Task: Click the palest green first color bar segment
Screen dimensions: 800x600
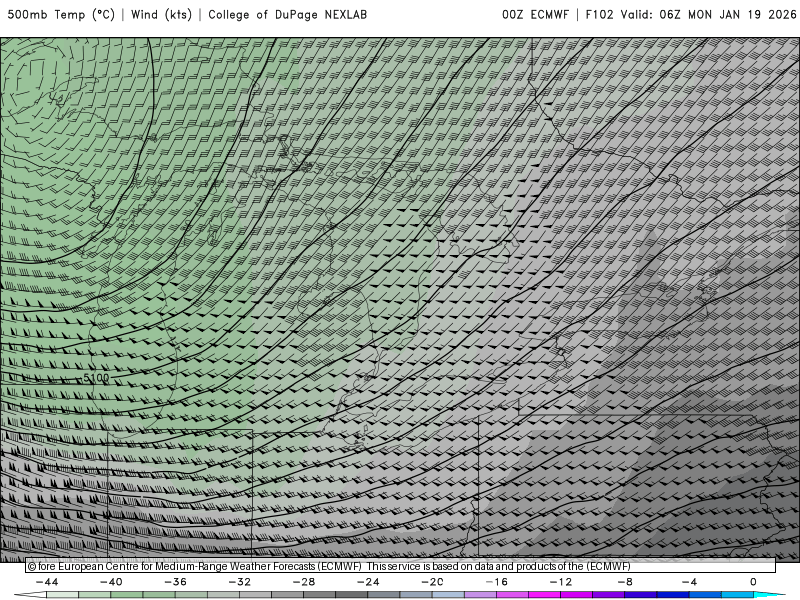Action: (62, 596)
